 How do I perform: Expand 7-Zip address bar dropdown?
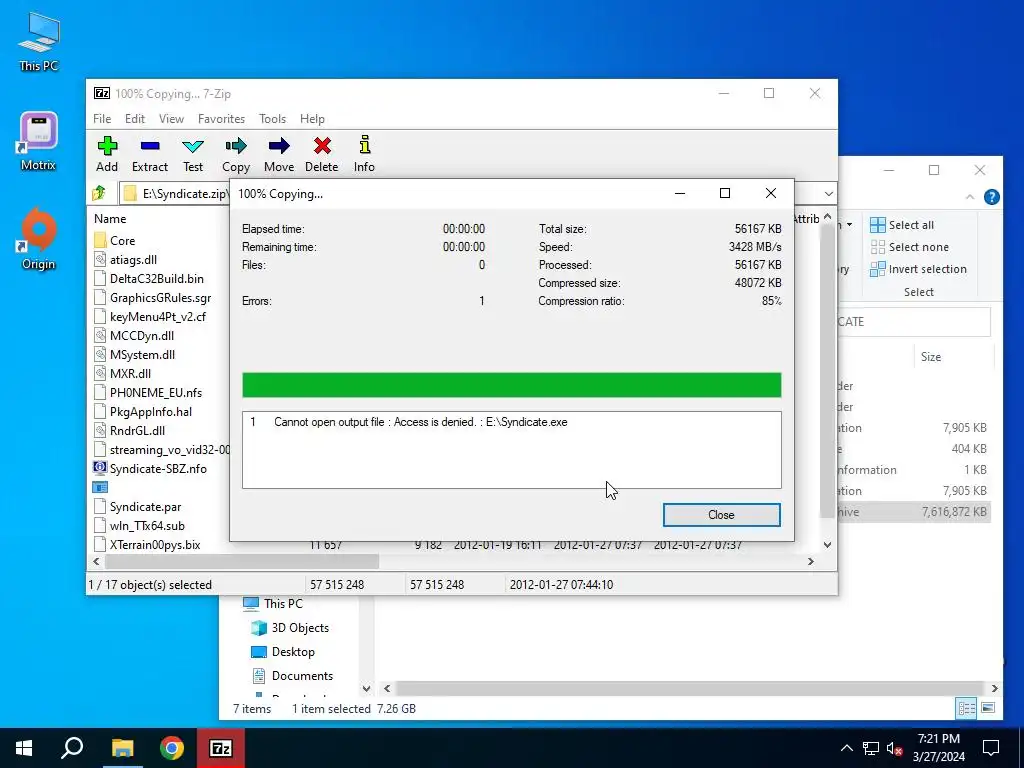829,193
